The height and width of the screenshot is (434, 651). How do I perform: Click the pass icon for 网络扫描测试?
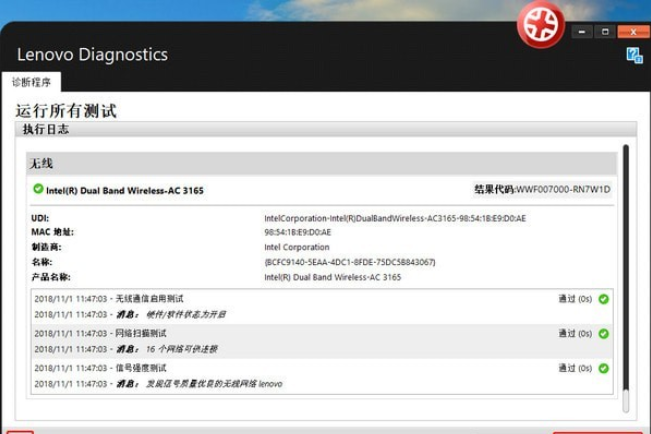(x=604, y=333)
